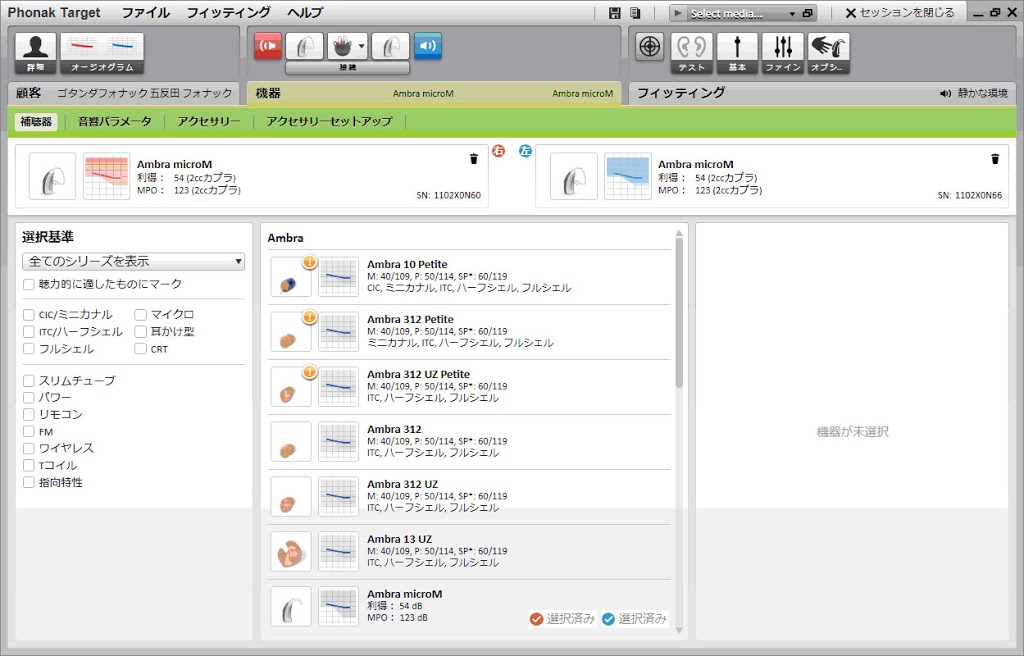Click the scroll-down arrow of device list
This screenshot has width=1024, height=656.
[679, 630]
